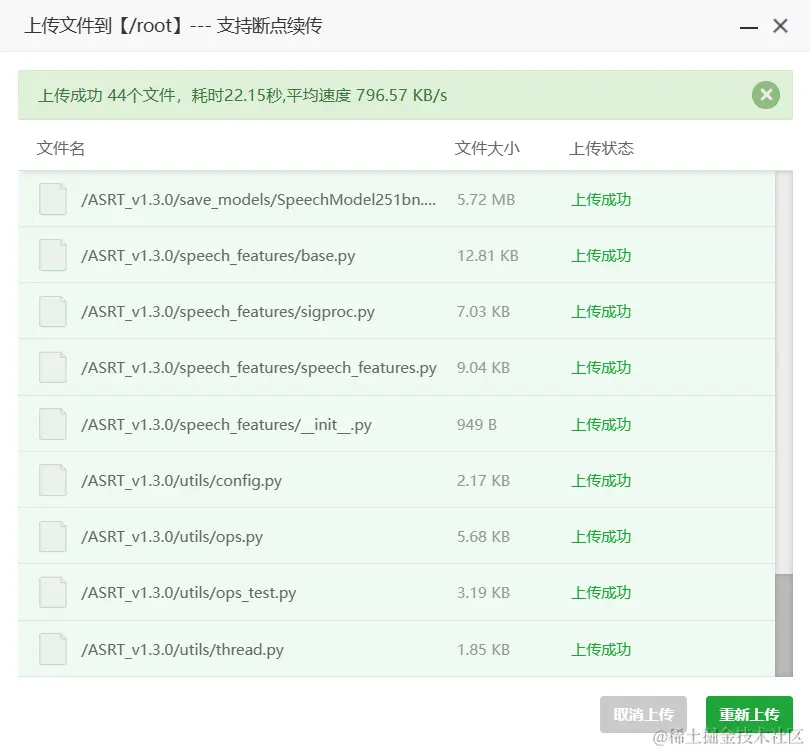Click the 上传状态 column header
The height and width of the screenshot is (752, 810).
[x=601, y=149]
